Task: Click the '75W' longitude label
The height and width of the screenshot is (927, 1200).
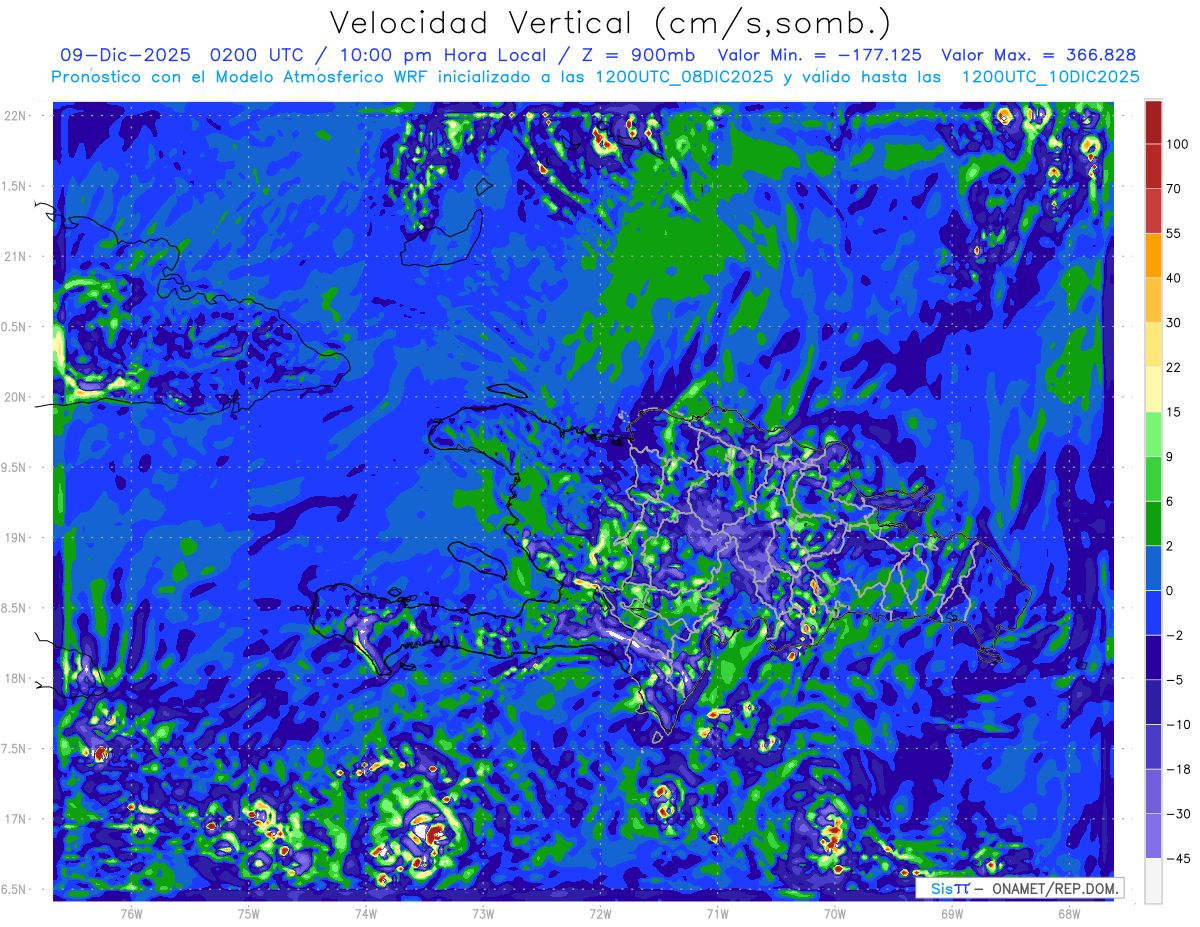Action: tap(249, 913)
